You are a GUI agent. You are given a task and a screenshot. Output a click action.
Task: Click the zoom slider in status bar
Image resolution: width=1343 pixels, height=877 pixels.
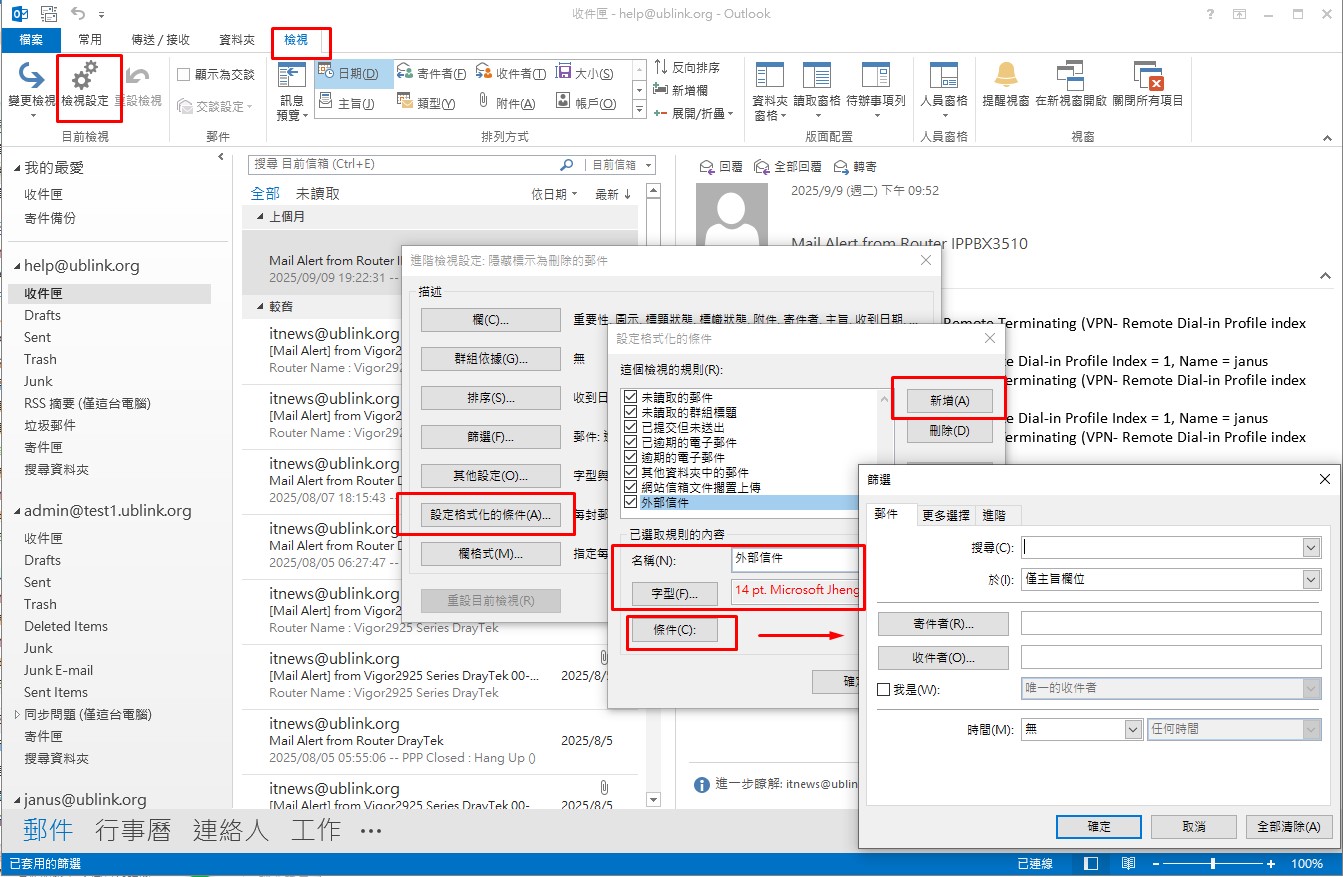click(x=1212, y=863)
